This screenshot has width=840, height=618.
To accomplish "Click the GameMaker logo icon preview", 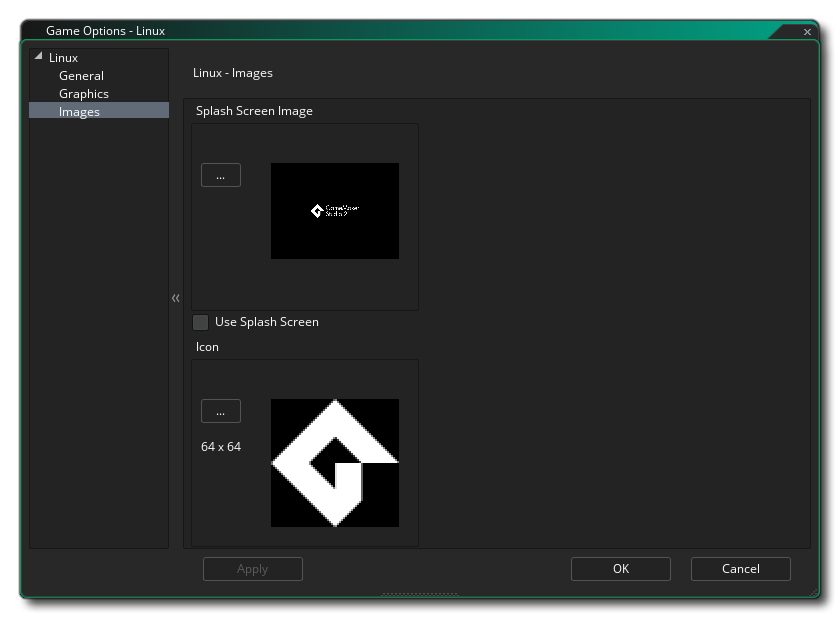I will pyautogui.click(x=334, y=462).
